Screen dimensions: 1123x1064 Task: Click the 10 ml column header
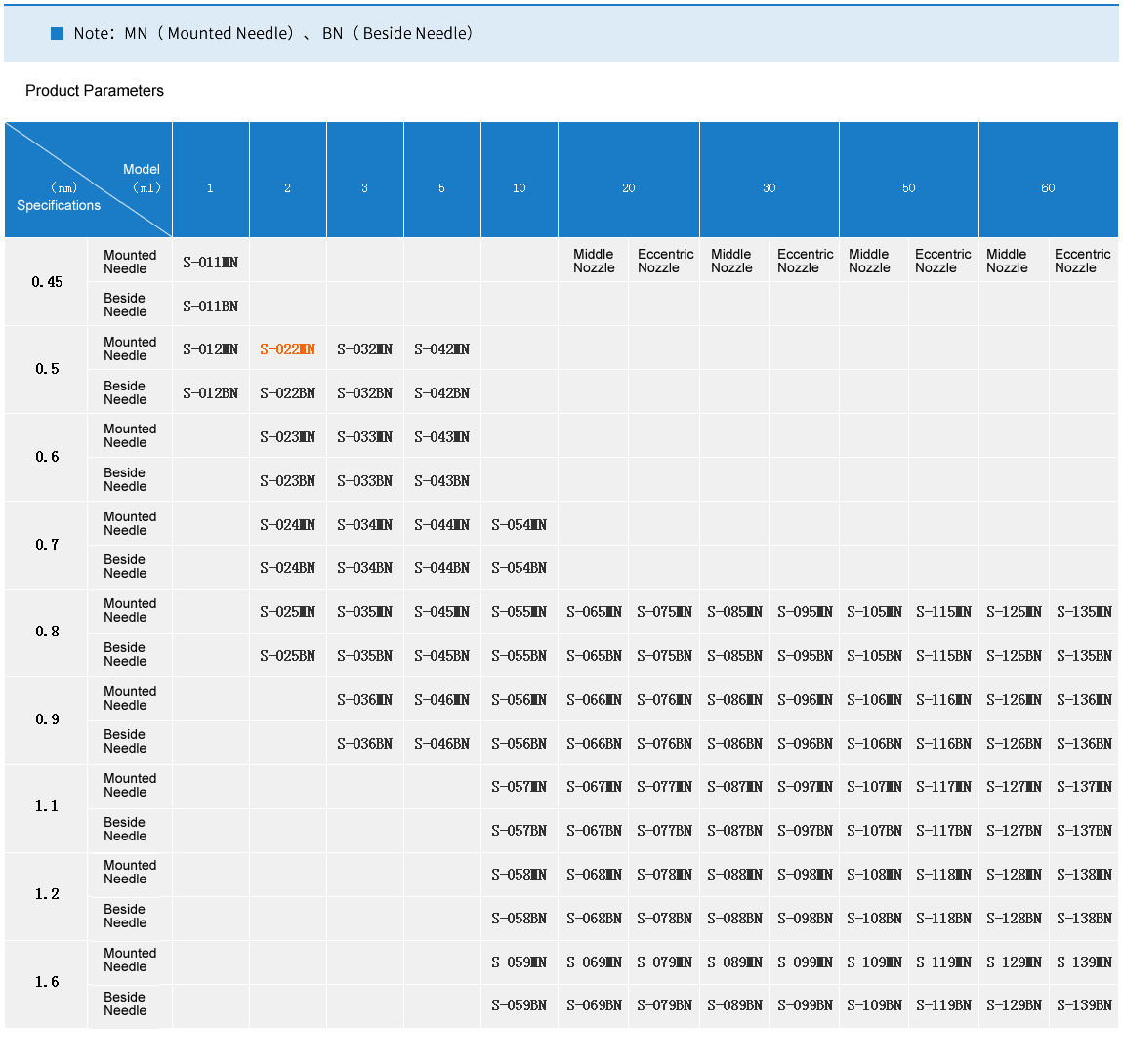(519, 188)
